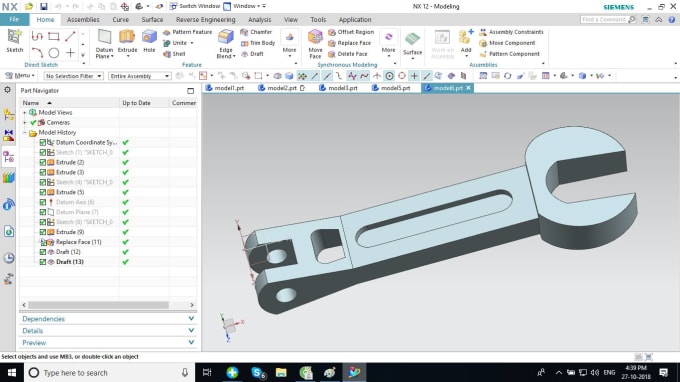Launch the Extrude feature tool
Image resolution: width=680 pixels, height=382 pixels.
click(x=127, y=41)
